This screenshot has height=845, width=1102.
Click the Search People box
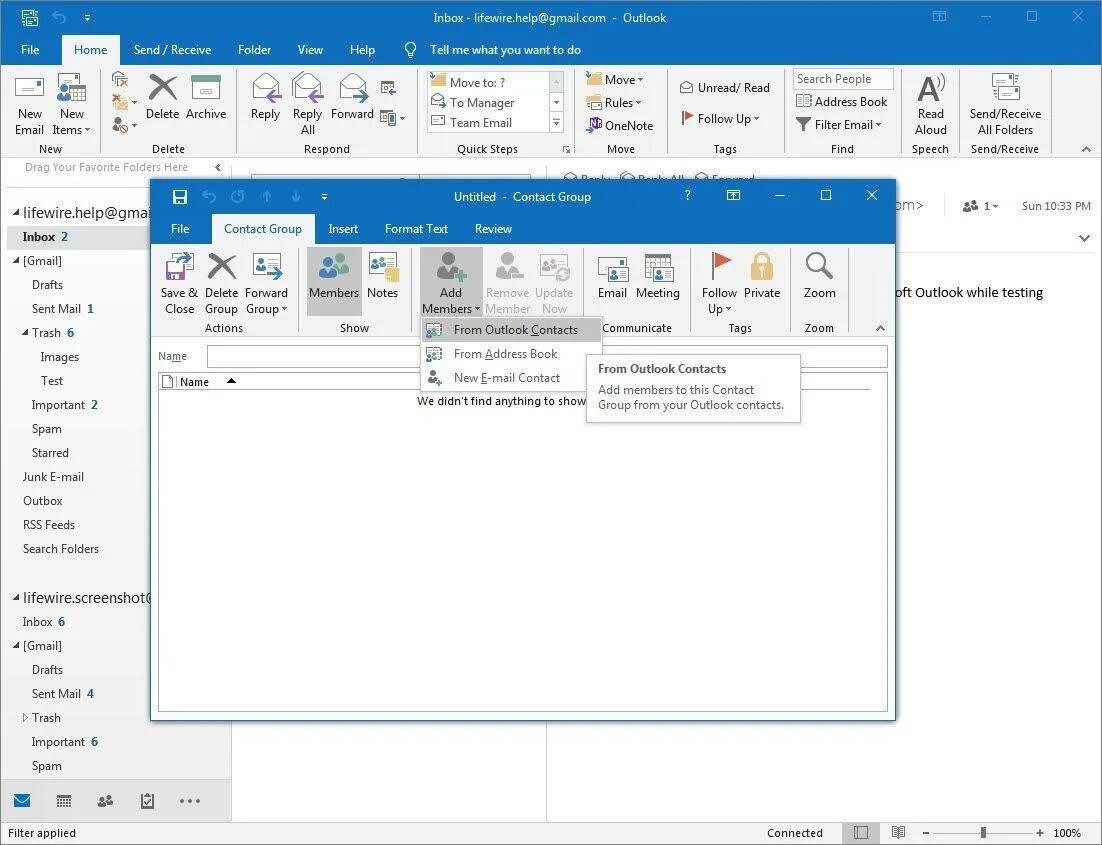point(843,79)
